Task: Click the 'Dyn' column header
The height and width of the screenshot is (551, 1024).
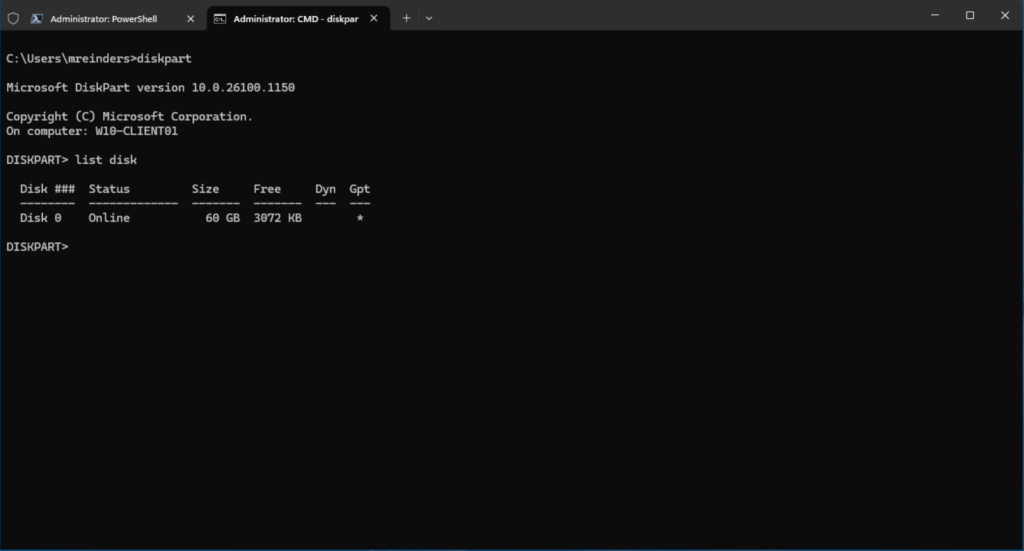Action: point(325,189)
